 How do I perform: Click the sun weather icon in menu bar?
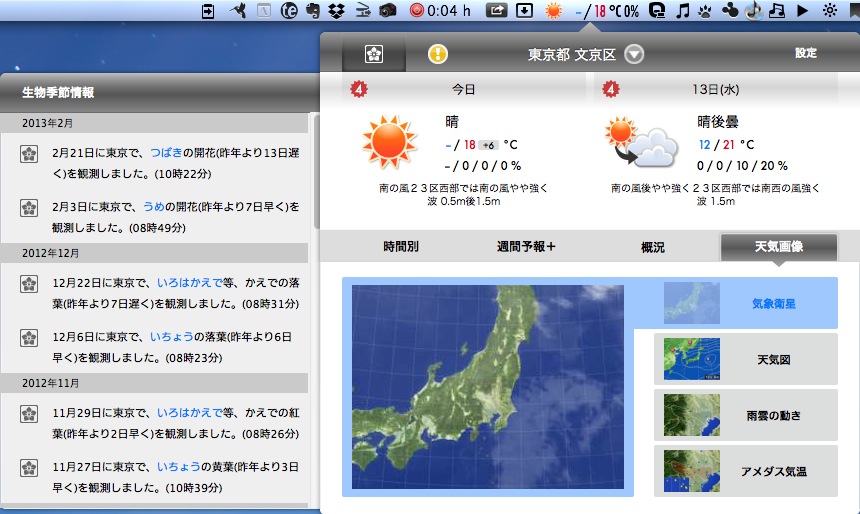(x=553, y=11)
